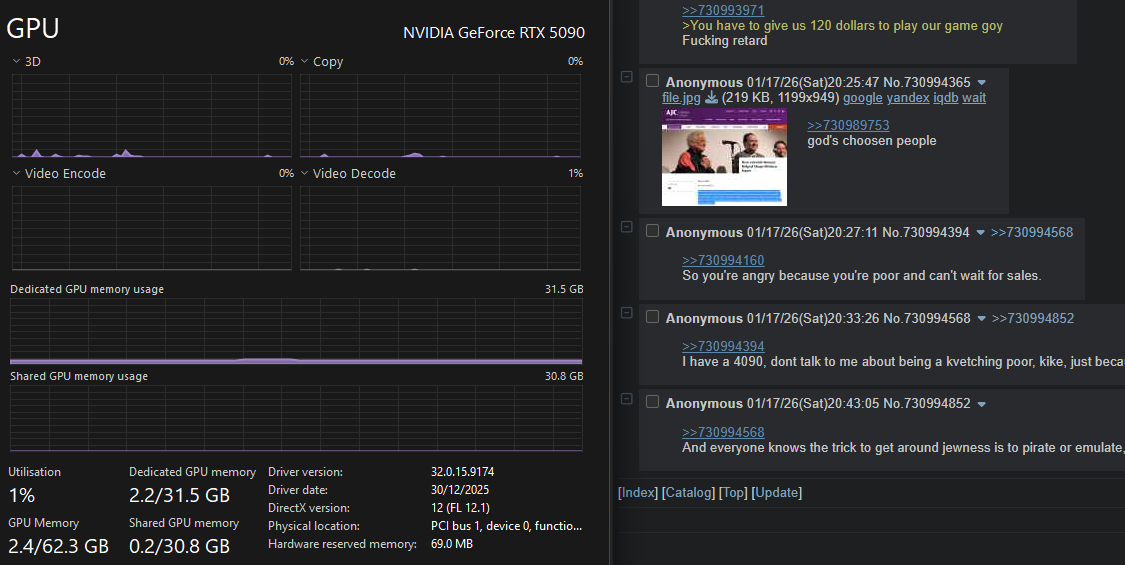Click the Update thread link

pyautogui.click(x=776, y=492)
